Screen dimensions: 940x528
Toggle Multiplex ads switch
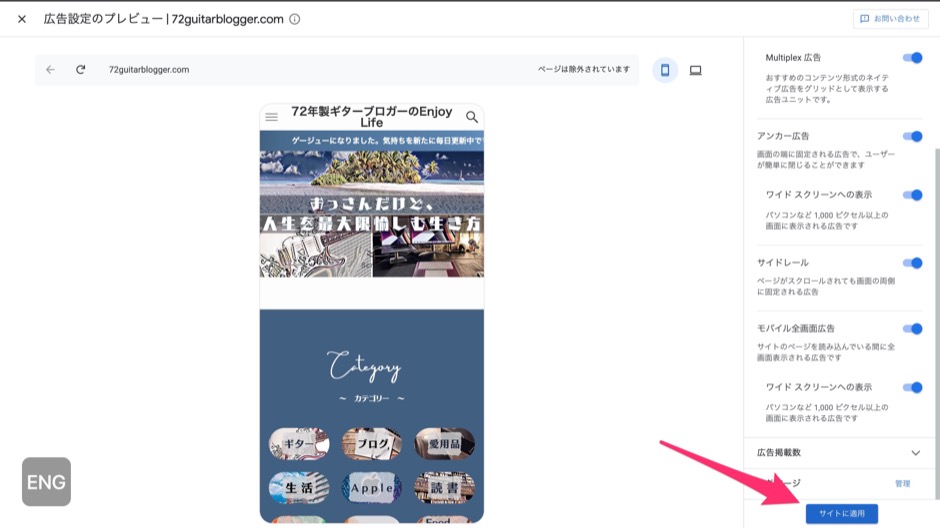(912, 58)
